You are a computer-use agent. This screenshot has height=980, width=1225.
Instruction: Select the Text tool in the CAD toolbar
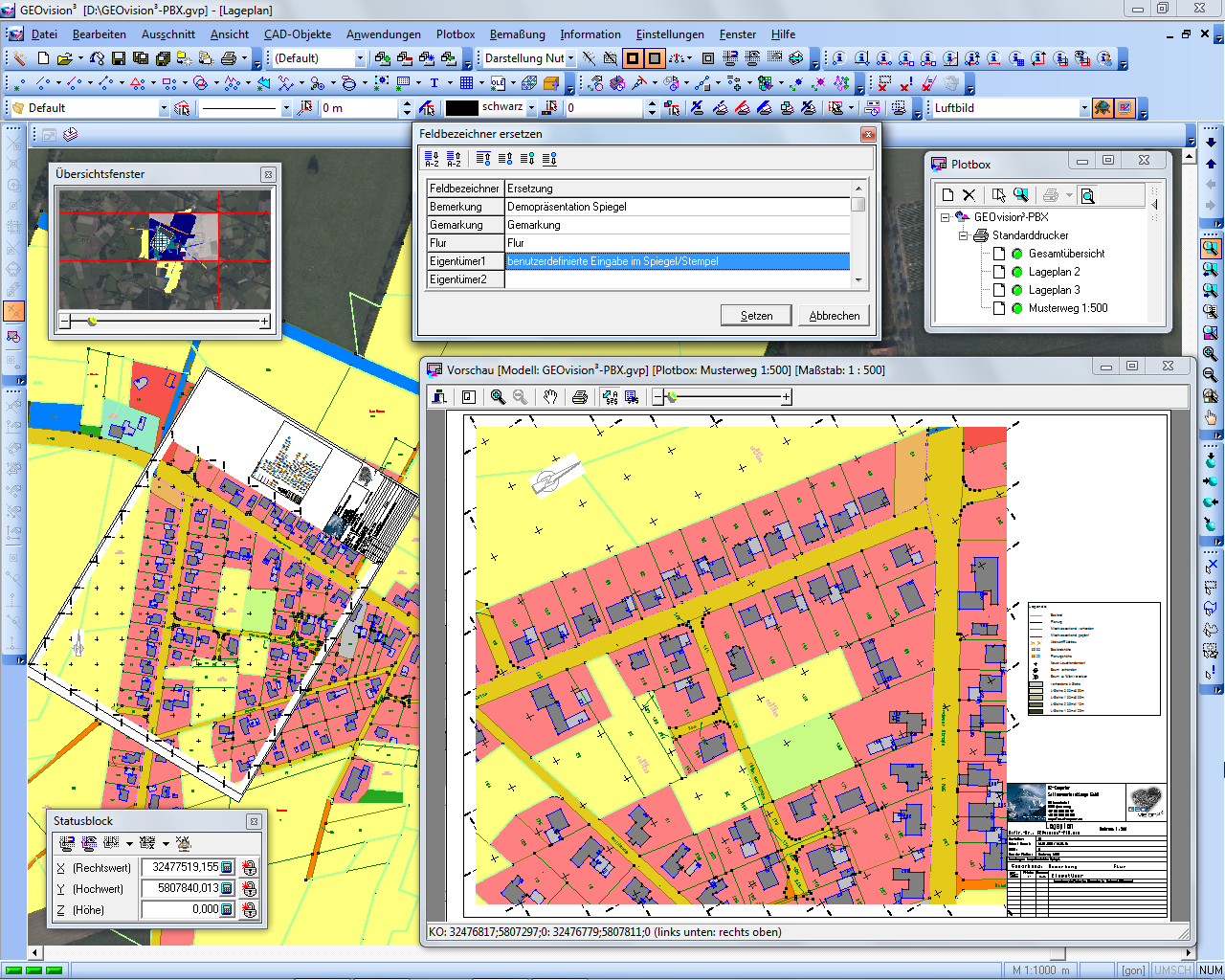[434, 83]
